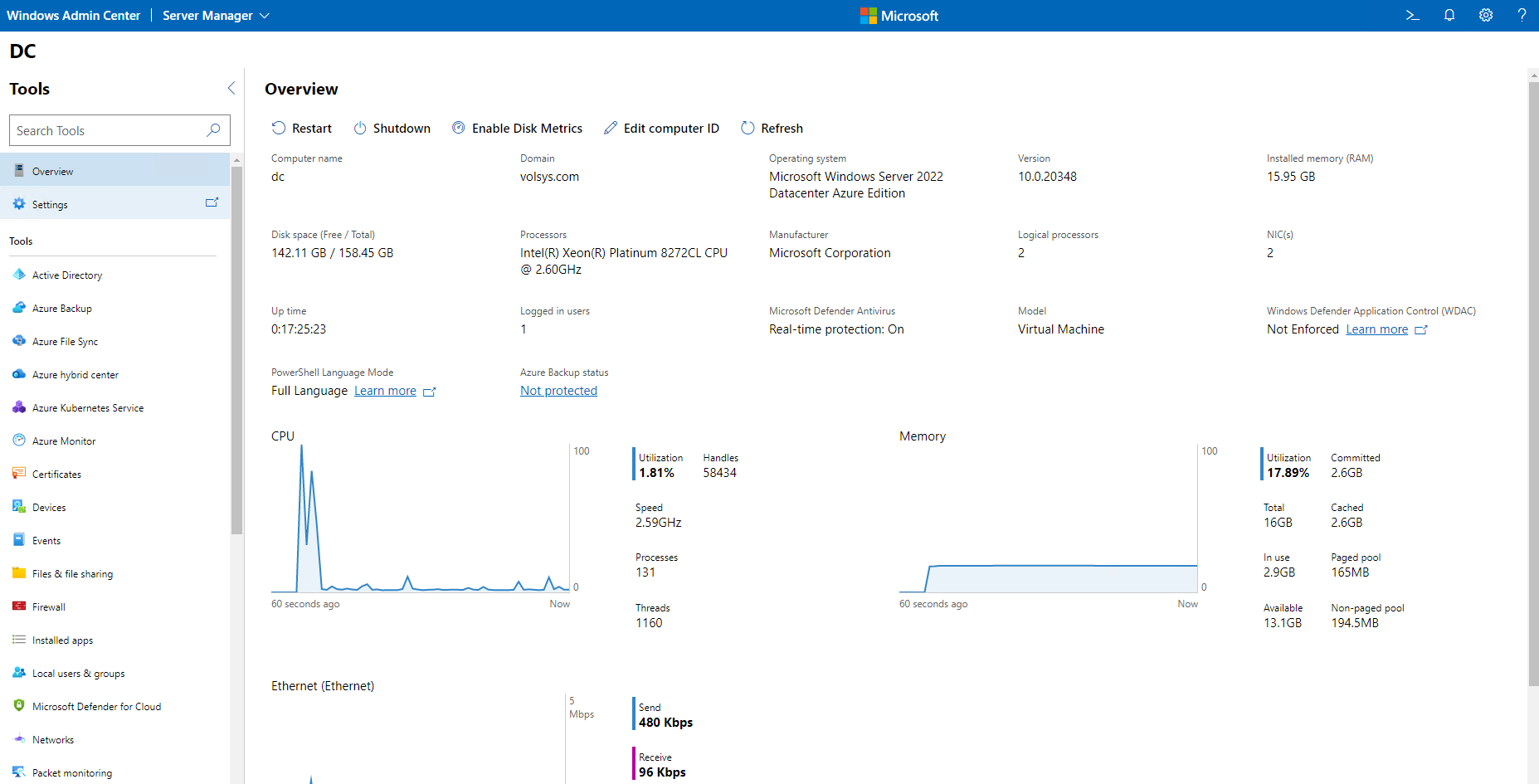Expand the Server Manager dropdown
1539x784 pixels.
(216, 16)
